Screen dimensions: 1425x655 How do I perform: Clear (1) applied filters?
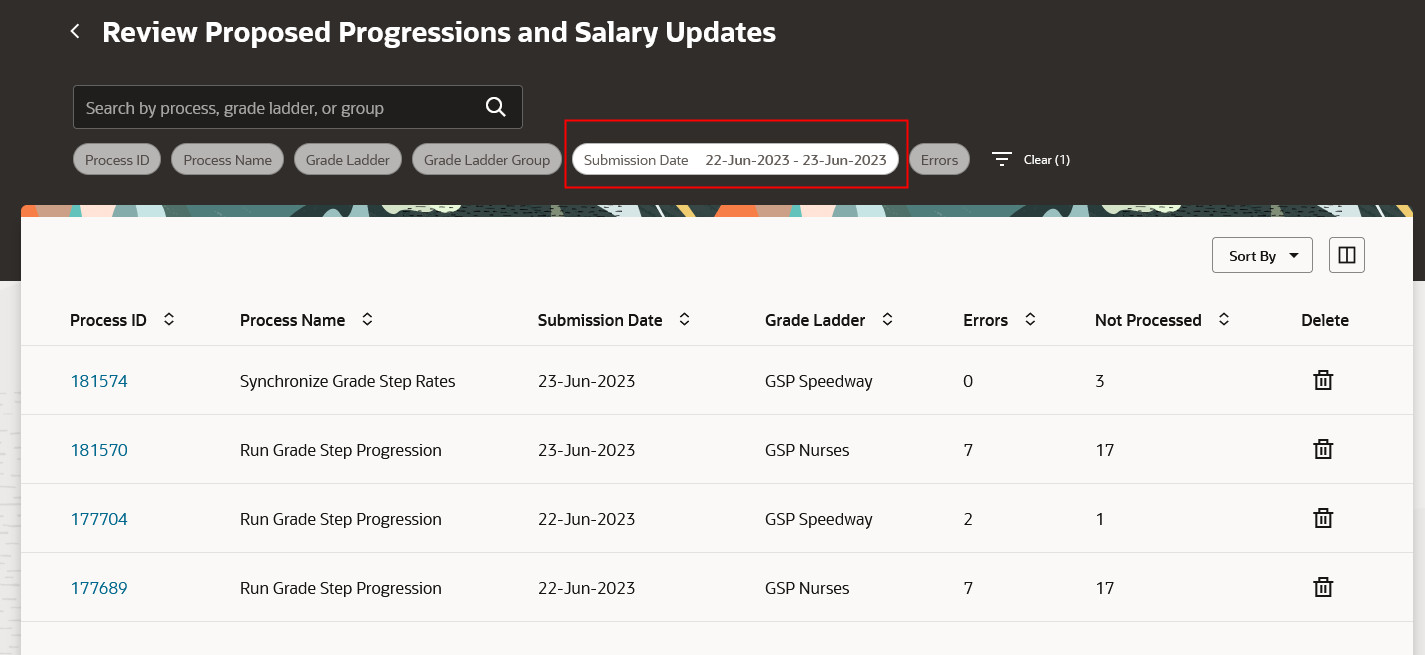(x=1046, y=160)
